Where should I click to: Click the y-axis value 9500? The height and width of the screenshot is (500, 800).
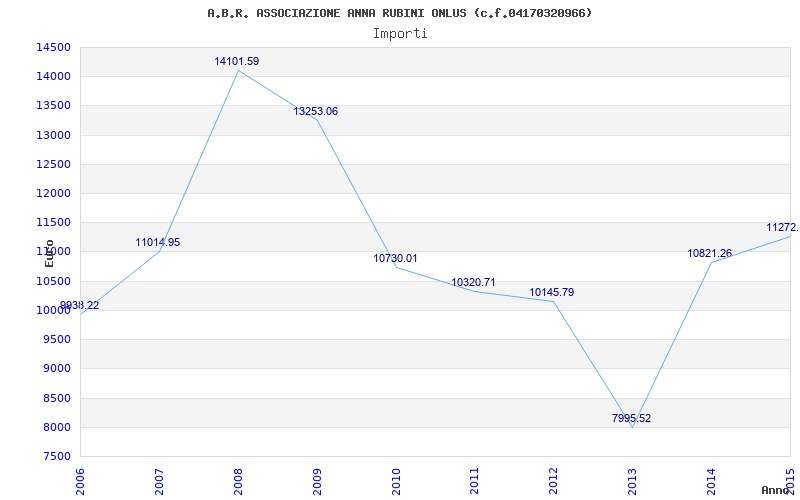point(56,339)
